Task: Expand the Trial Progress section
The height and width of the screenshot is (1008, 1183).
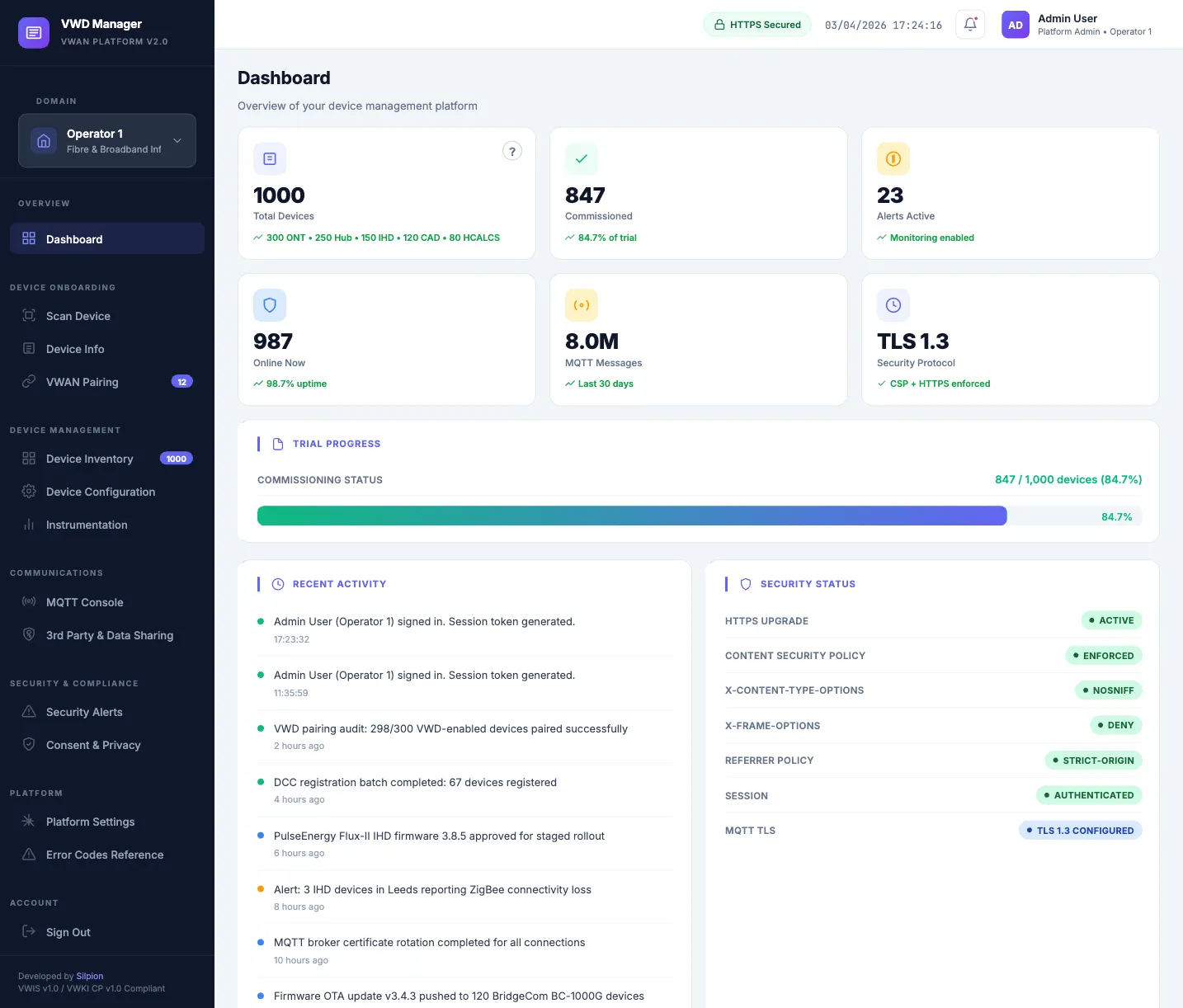Action: click(x=336, y=443)
